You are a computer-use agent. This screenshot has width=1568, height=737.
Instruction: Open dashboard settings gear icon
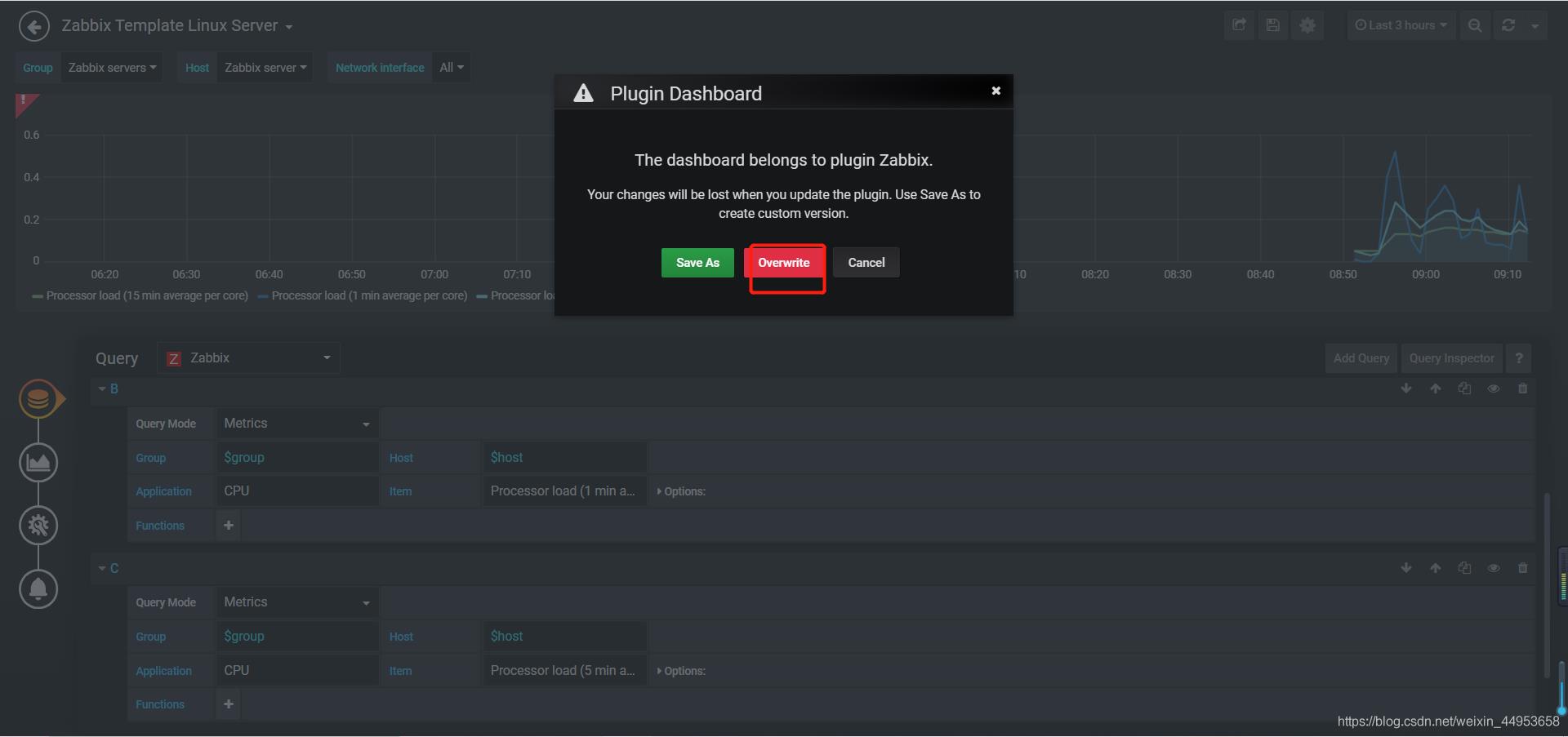tap(1307, 25)
